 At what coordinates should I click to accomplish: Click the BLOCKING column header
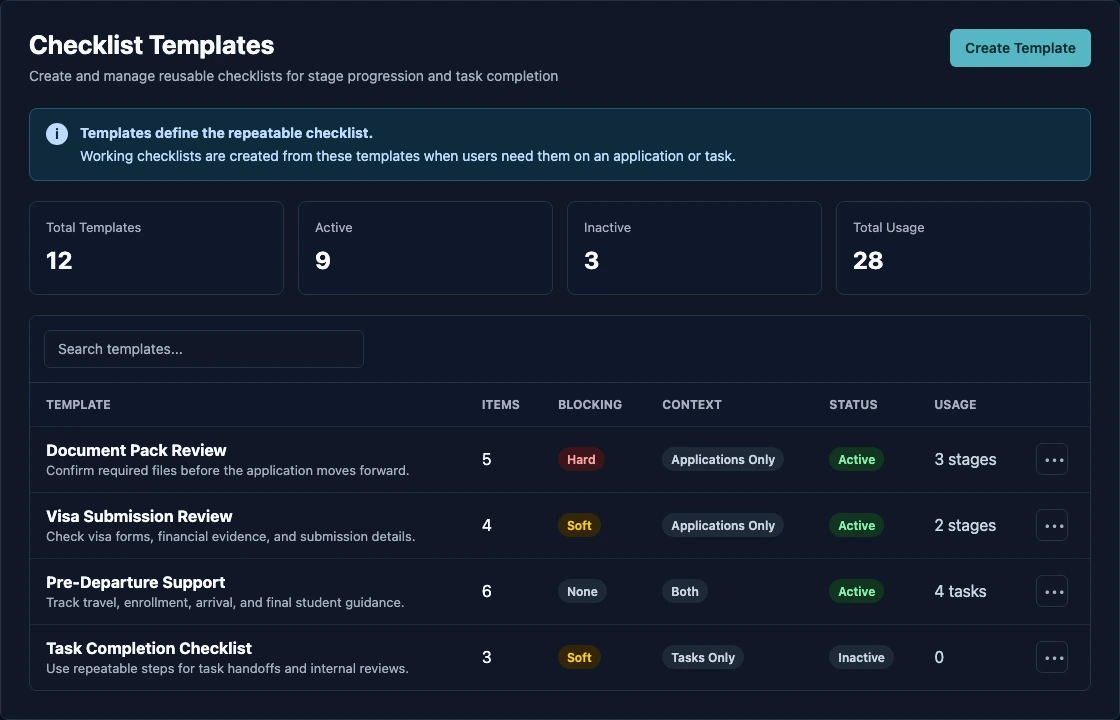point(590,404)
